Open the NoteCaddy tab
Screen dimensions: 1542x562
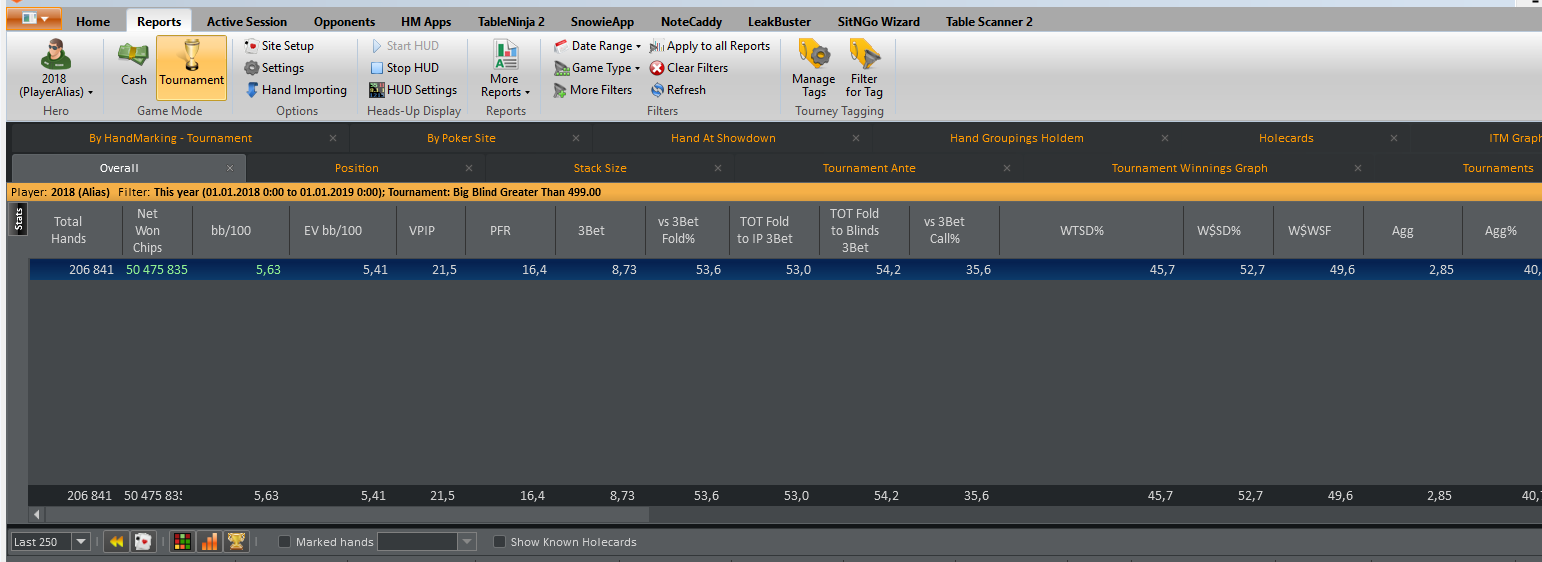pos(691,22)
